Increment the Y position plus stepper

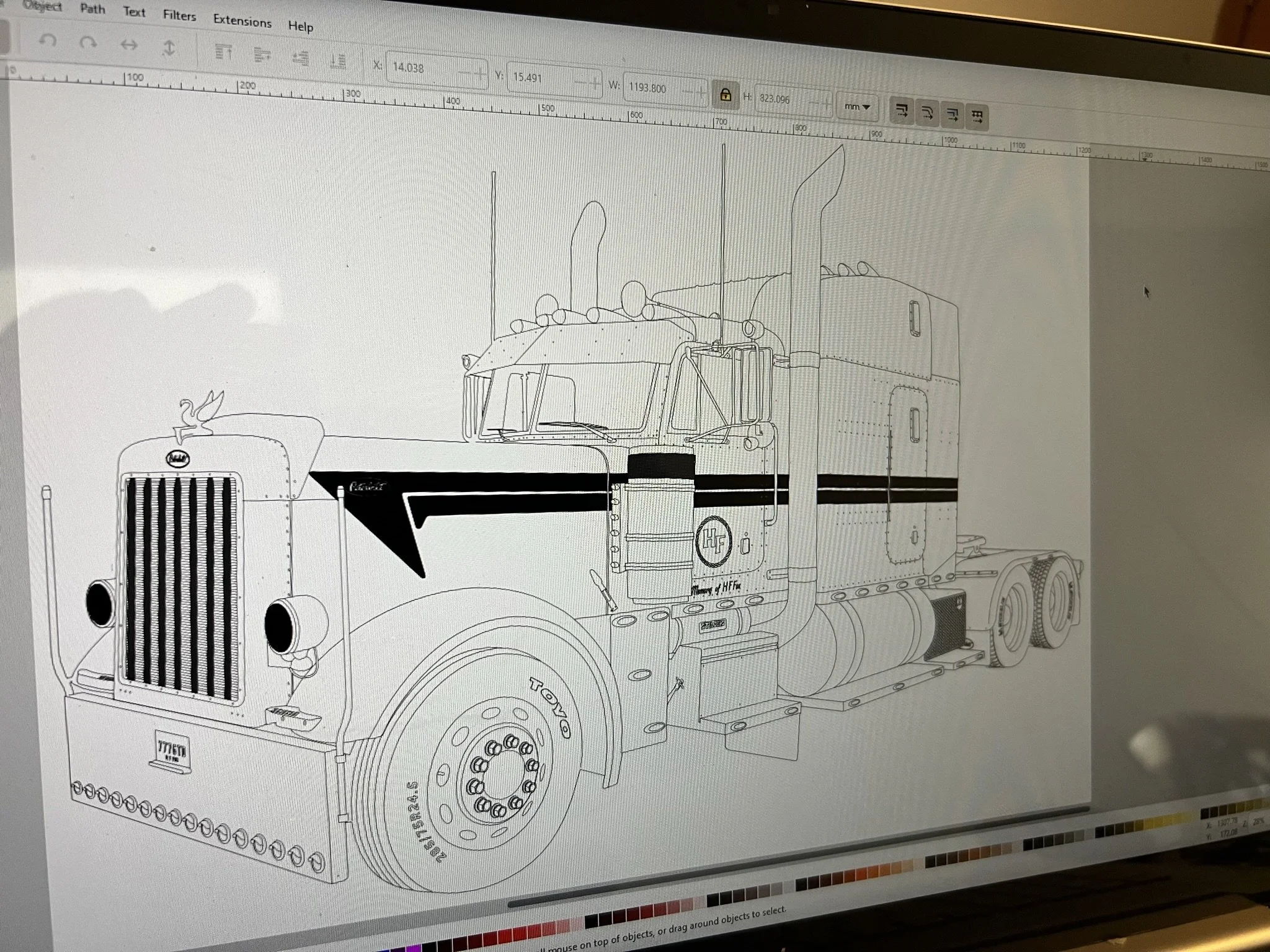595,83
